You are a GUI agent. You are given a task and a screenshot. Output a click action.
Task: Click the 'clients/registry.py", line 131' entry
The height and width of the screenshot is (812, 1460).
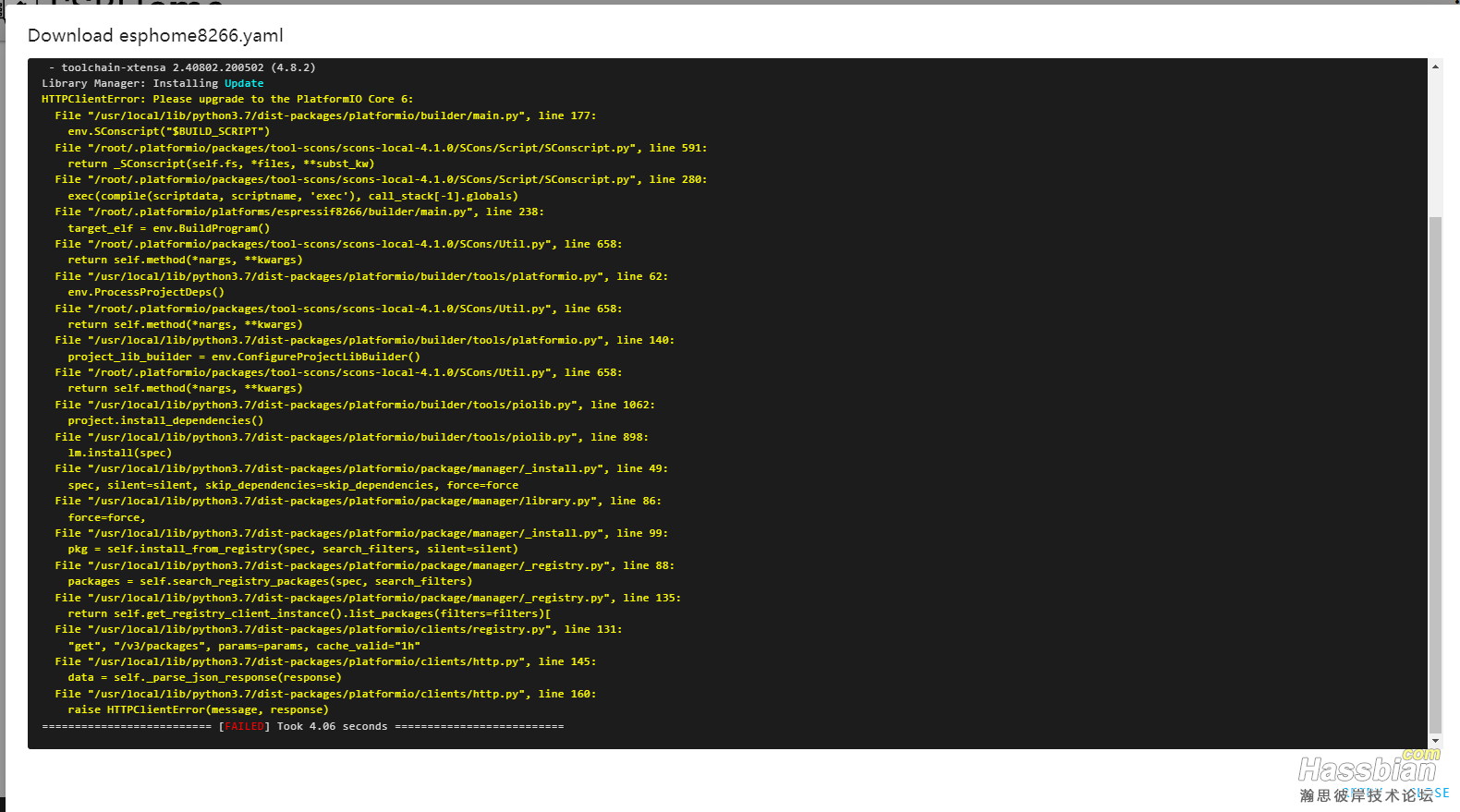pyautogui.click(x=338, y=629)
